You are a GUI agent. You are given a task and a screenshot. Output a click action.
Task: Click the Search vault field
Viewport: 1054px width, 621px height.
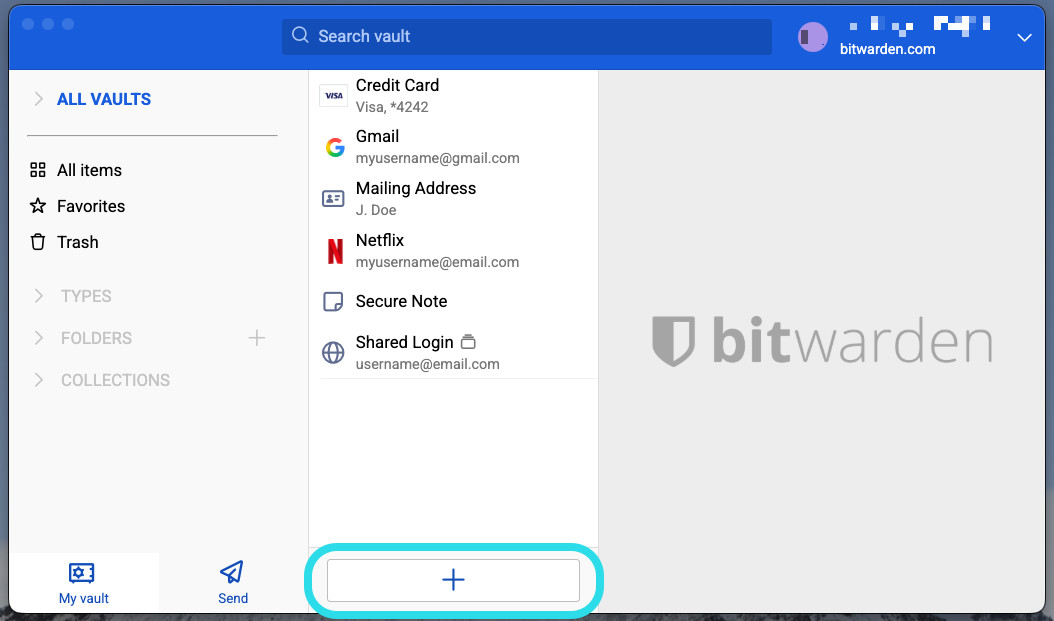[527, 37]
